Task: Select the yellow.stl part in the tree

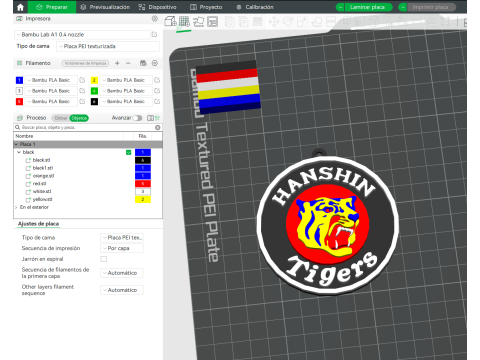Action: [x=43, y=199]
